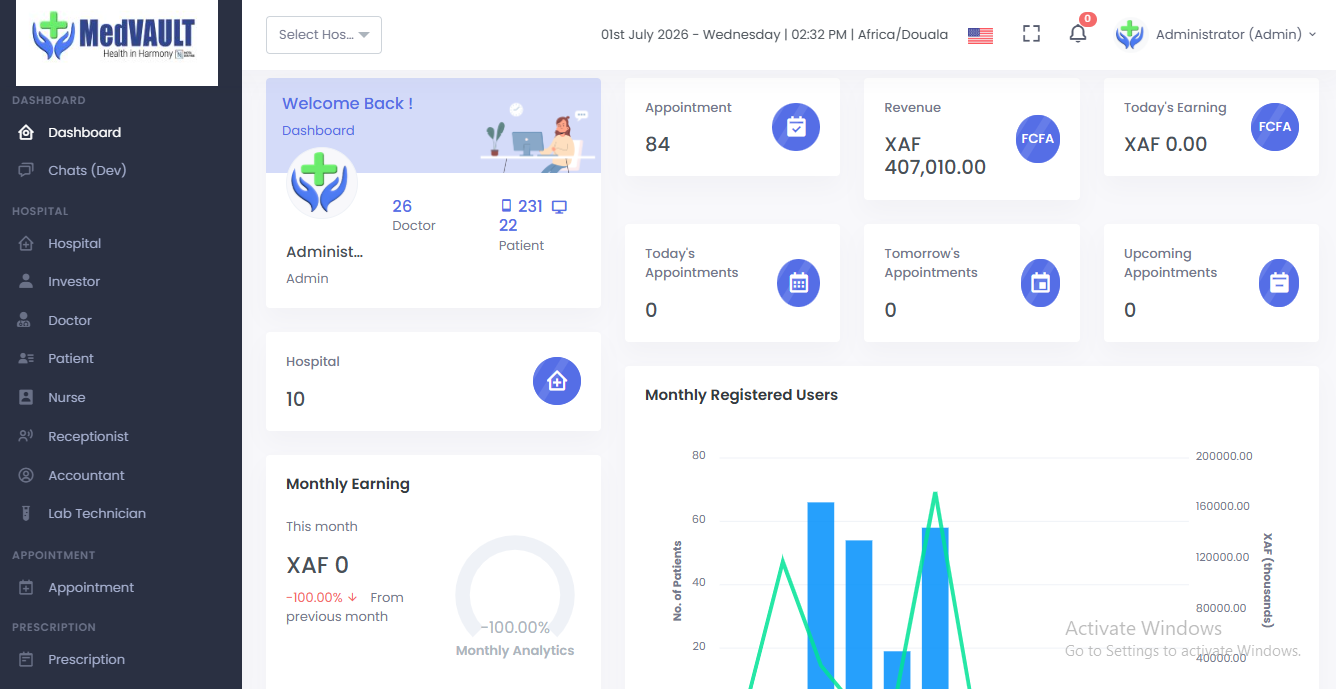Click the Hospital count 10
This screenshot has height=689, width=1336.
(295, 399)
